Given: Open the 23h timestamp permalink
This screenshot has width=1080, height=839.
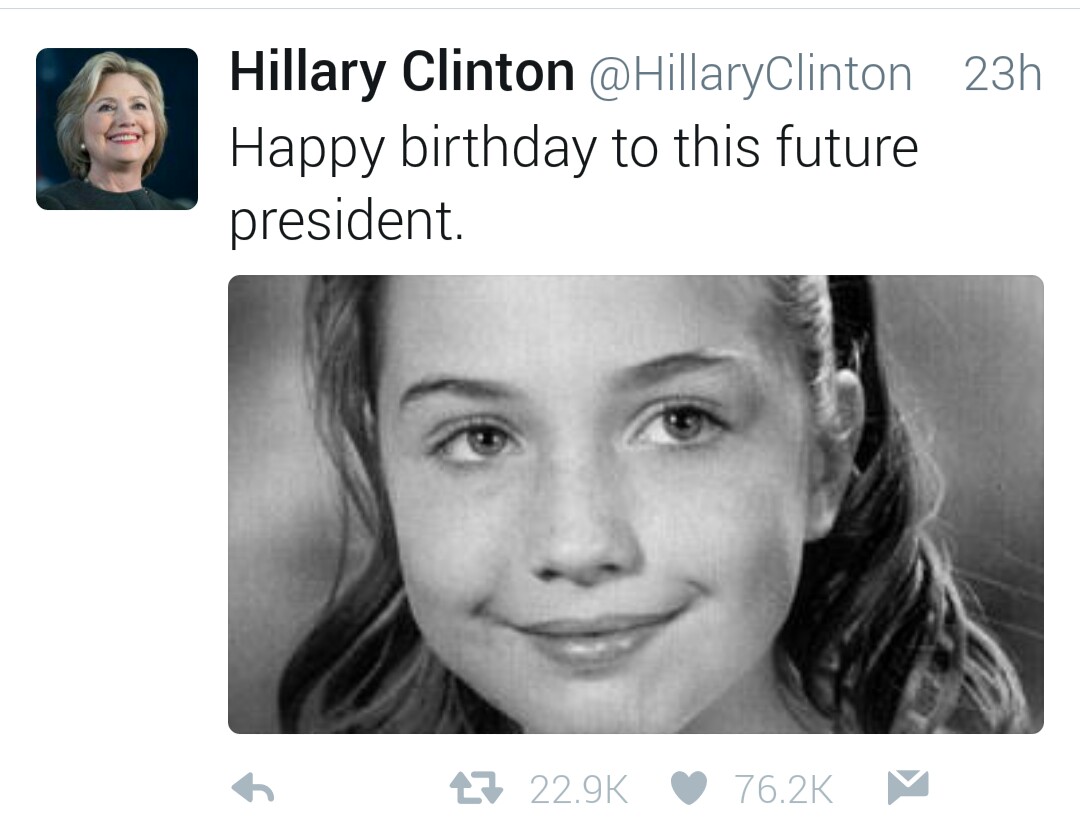Looking at the screenshot, I should (1002, 75).
